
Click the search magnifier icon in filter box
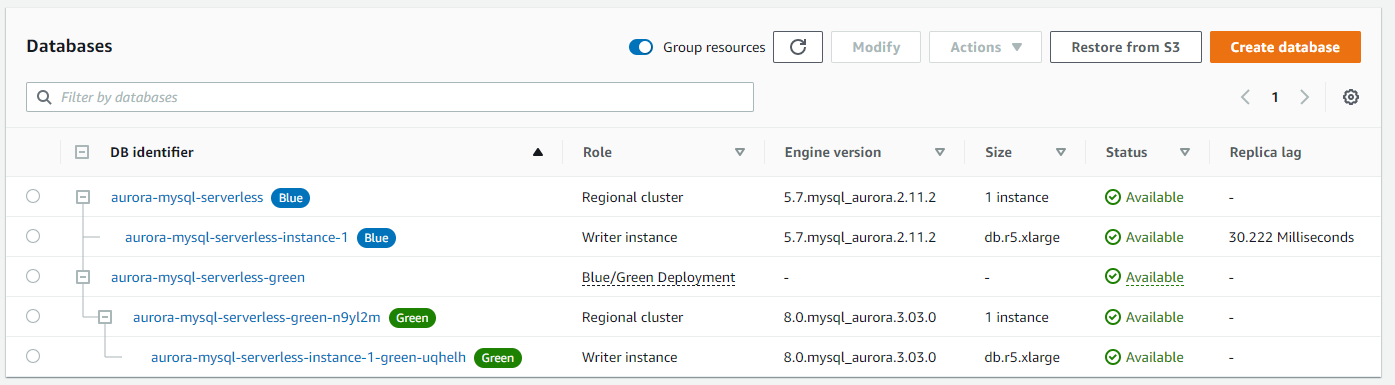click(x=44, y=97)
